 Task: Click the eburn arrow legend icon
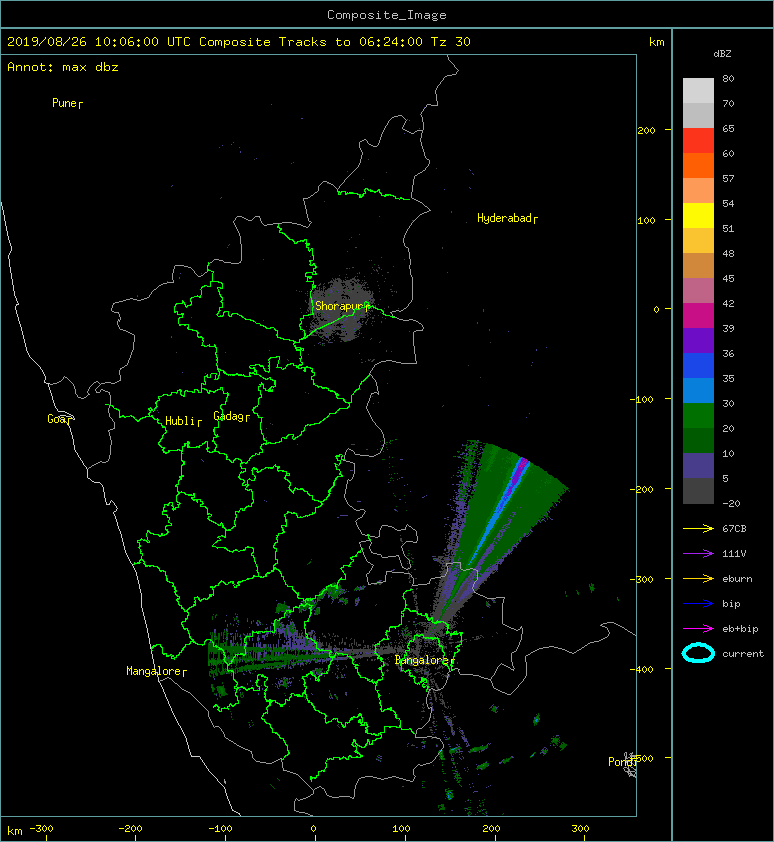698,579
